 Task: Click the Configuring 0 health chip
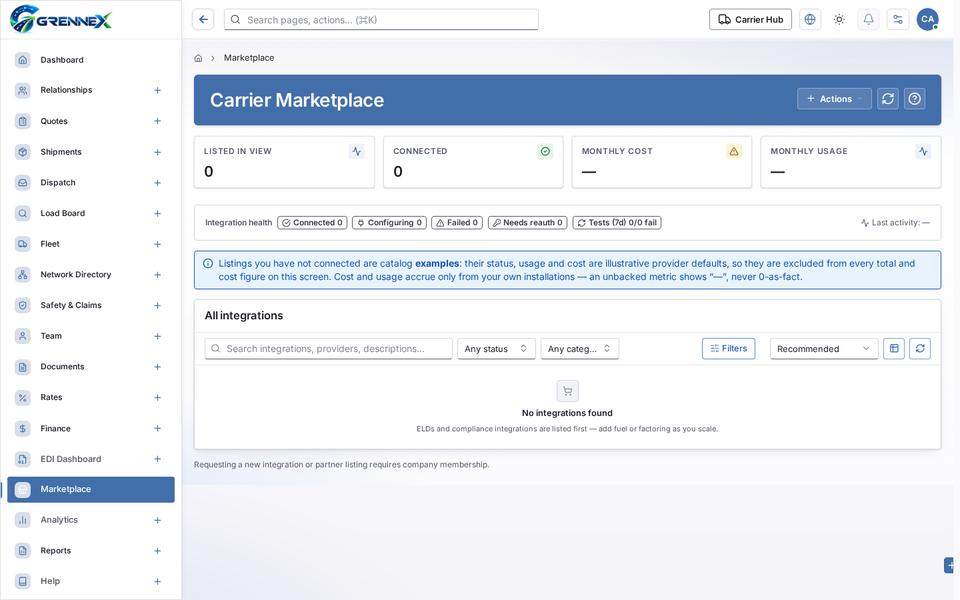389,223
